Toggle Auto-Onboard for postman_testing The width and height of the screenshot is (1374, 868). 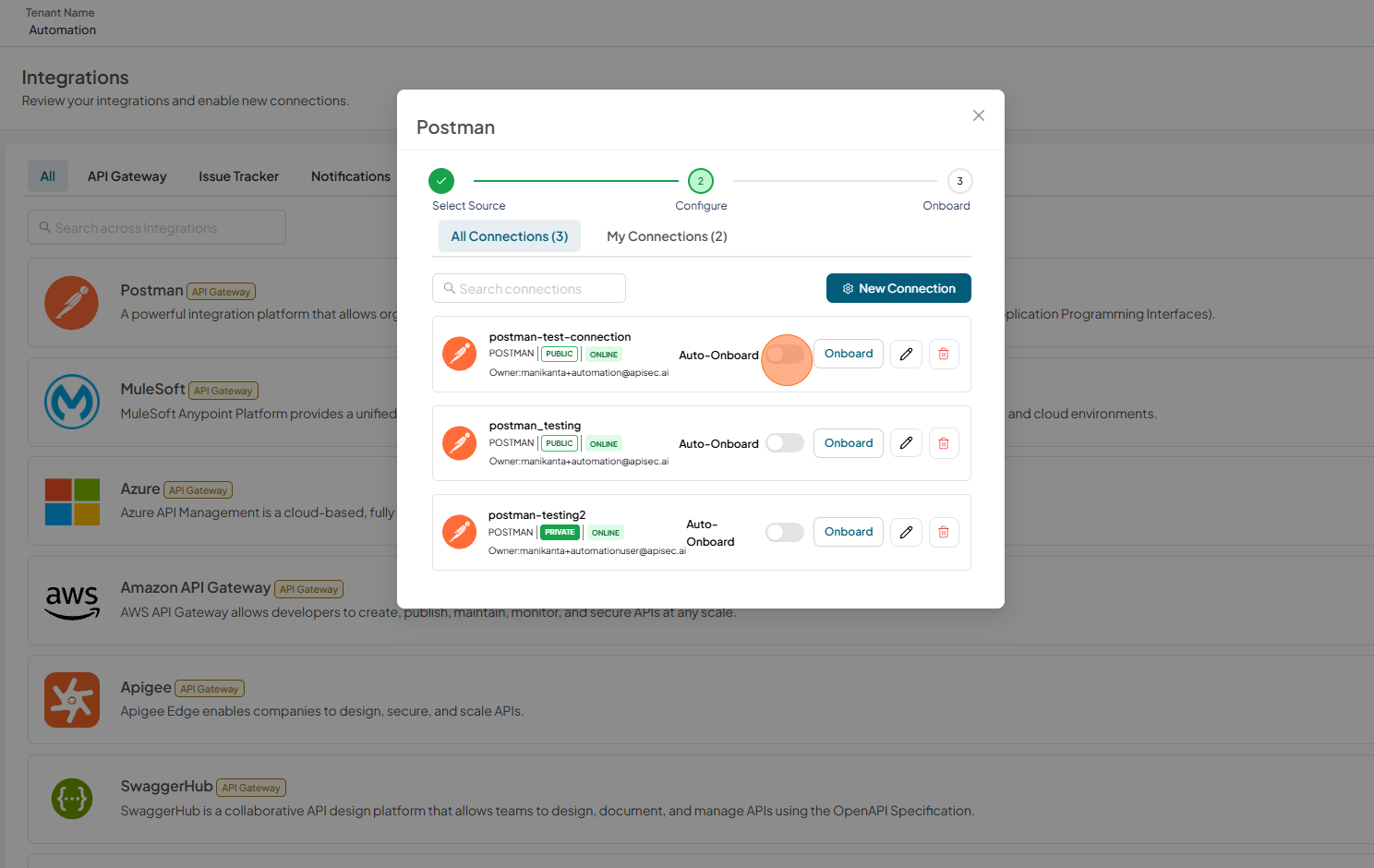point(785,443)
